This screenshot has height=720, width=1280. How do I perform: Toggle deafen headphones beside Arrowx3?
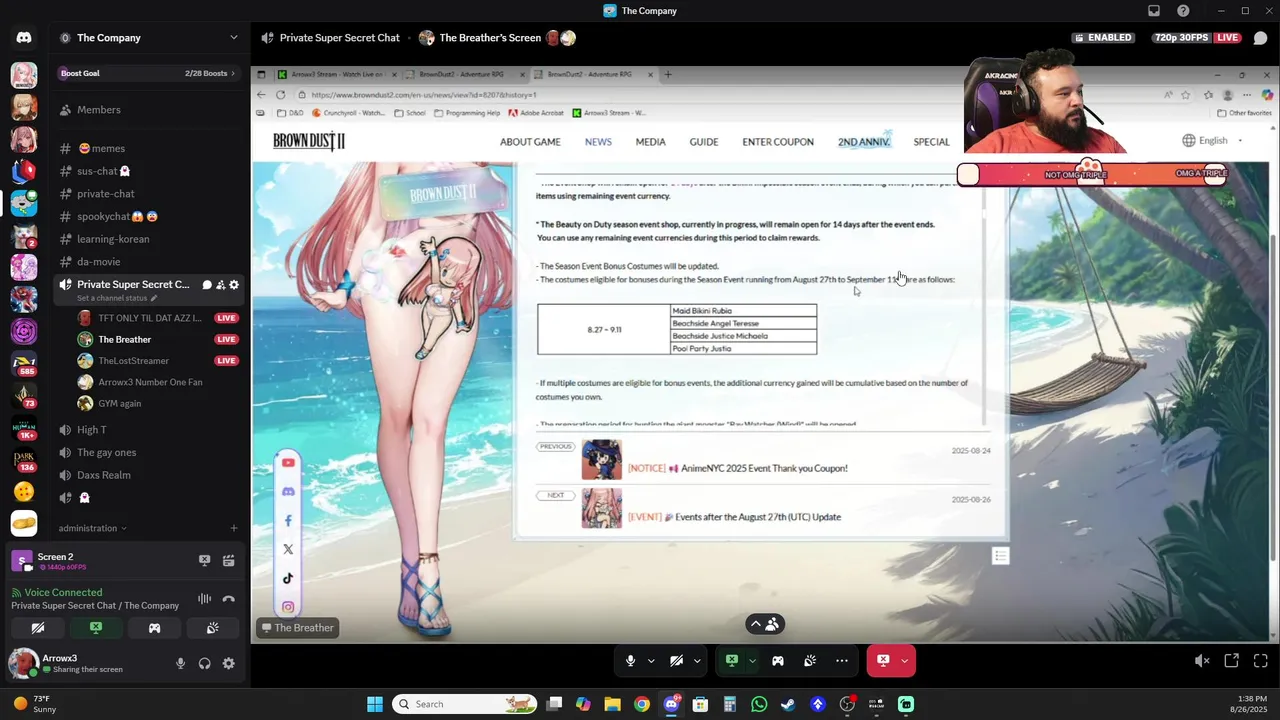click(x=205, y=663)
